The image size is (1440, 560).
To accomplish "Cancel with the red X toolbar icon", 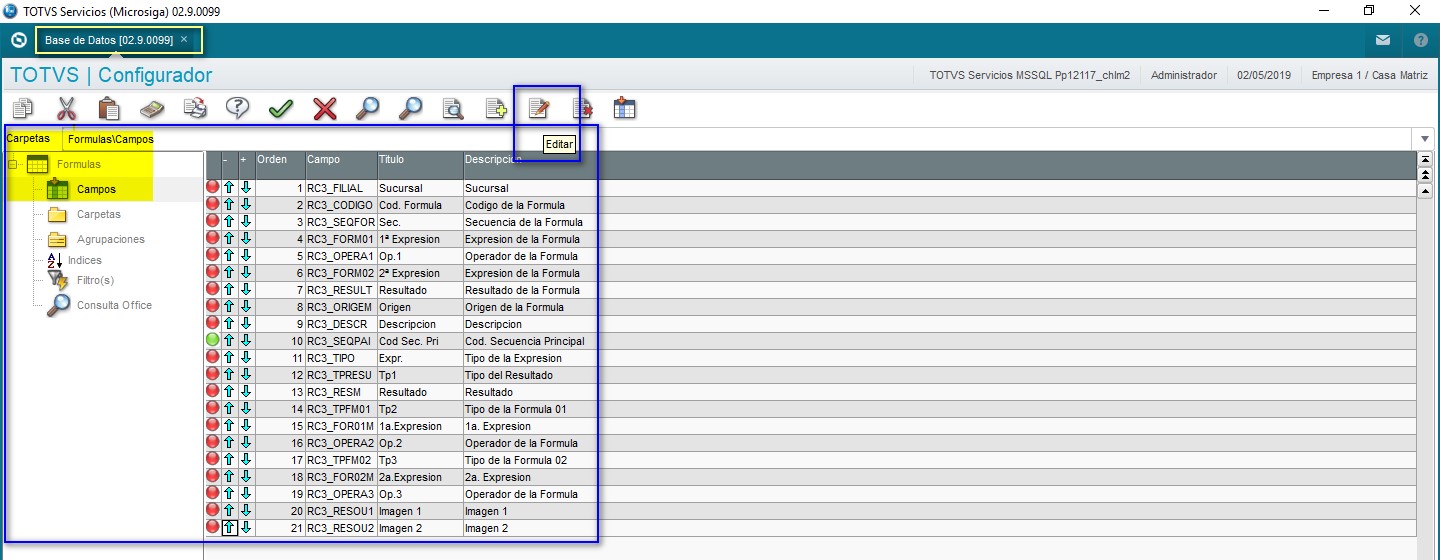I will 324,108.
